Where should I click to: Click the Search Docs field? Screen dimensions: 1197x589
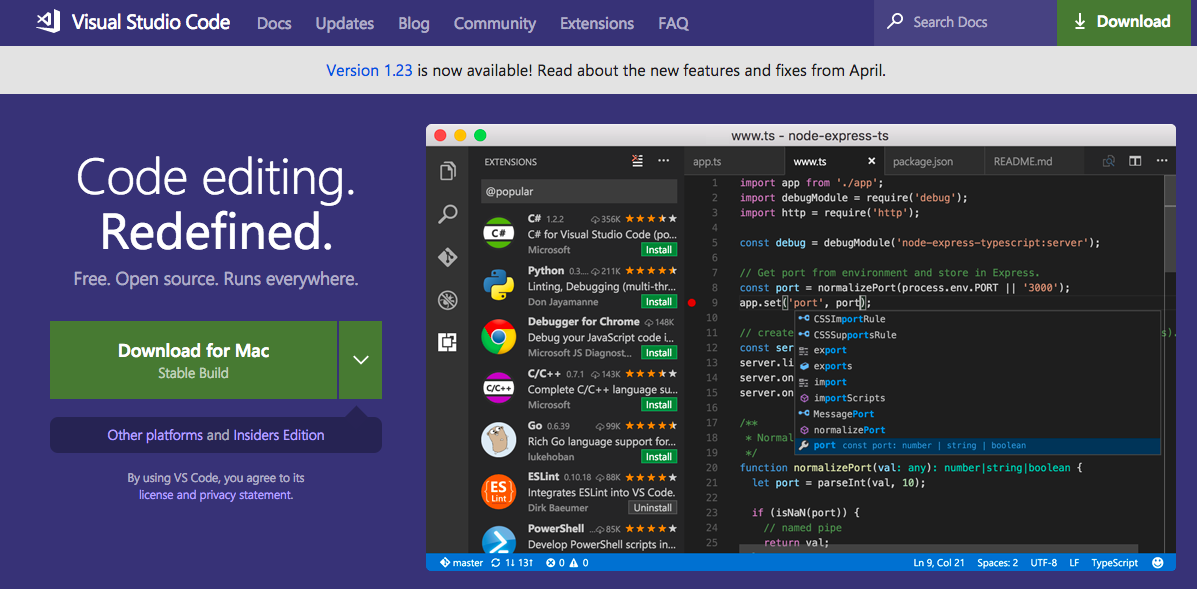966,23
